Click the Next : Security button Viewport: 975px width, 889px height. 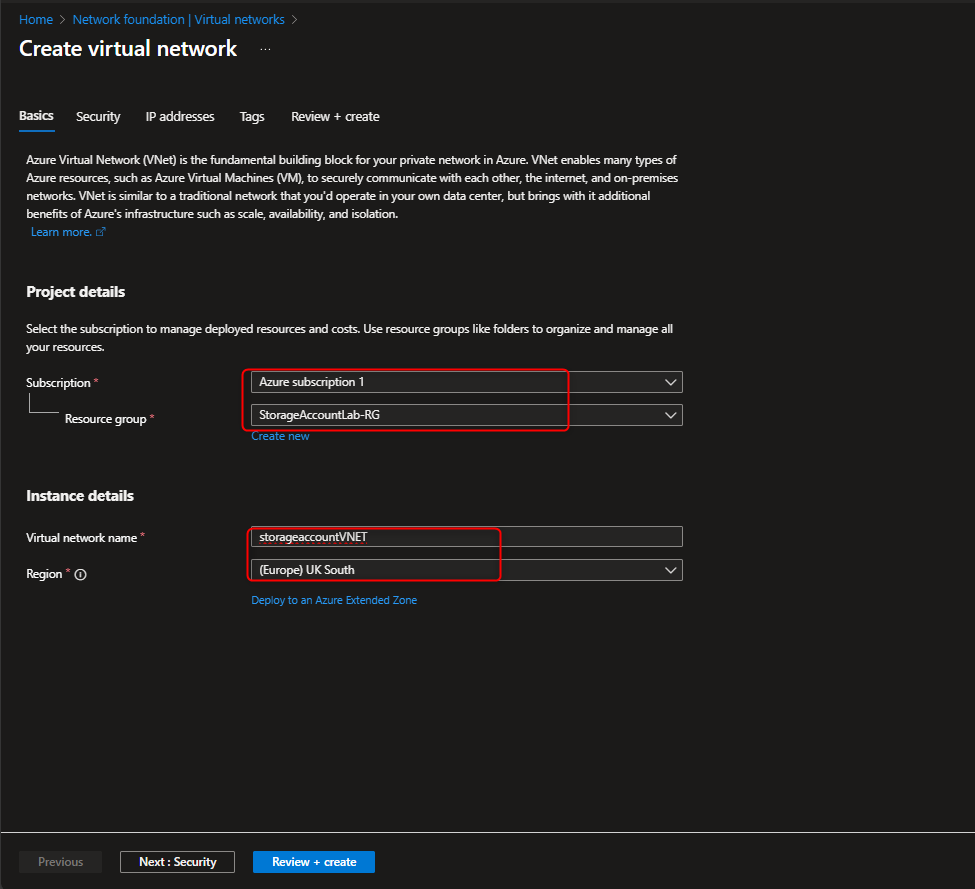click(177, 861)
